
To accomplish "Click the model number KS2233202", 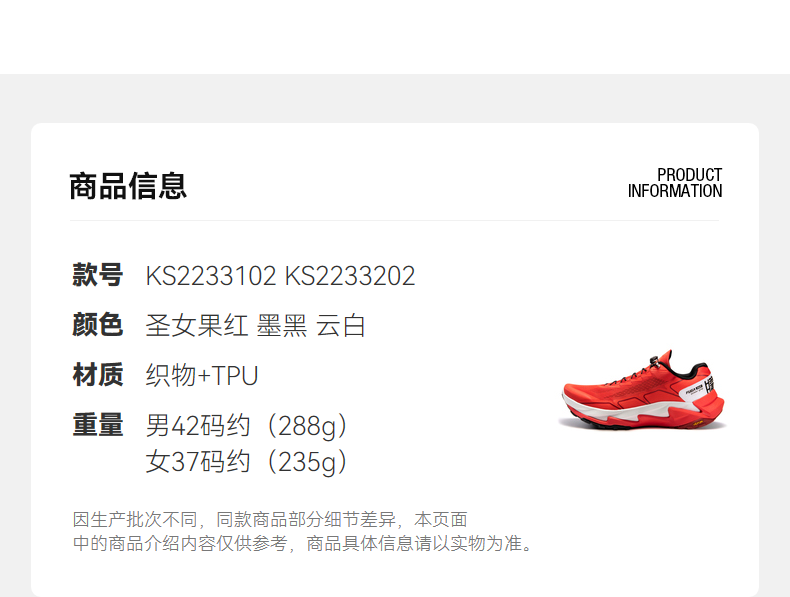I will [350, 276].
